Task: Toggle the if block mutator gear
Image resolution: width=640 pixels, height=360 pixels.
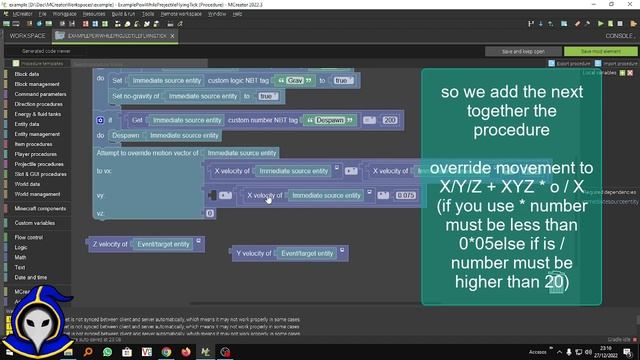Action: [x=100, y=120]
